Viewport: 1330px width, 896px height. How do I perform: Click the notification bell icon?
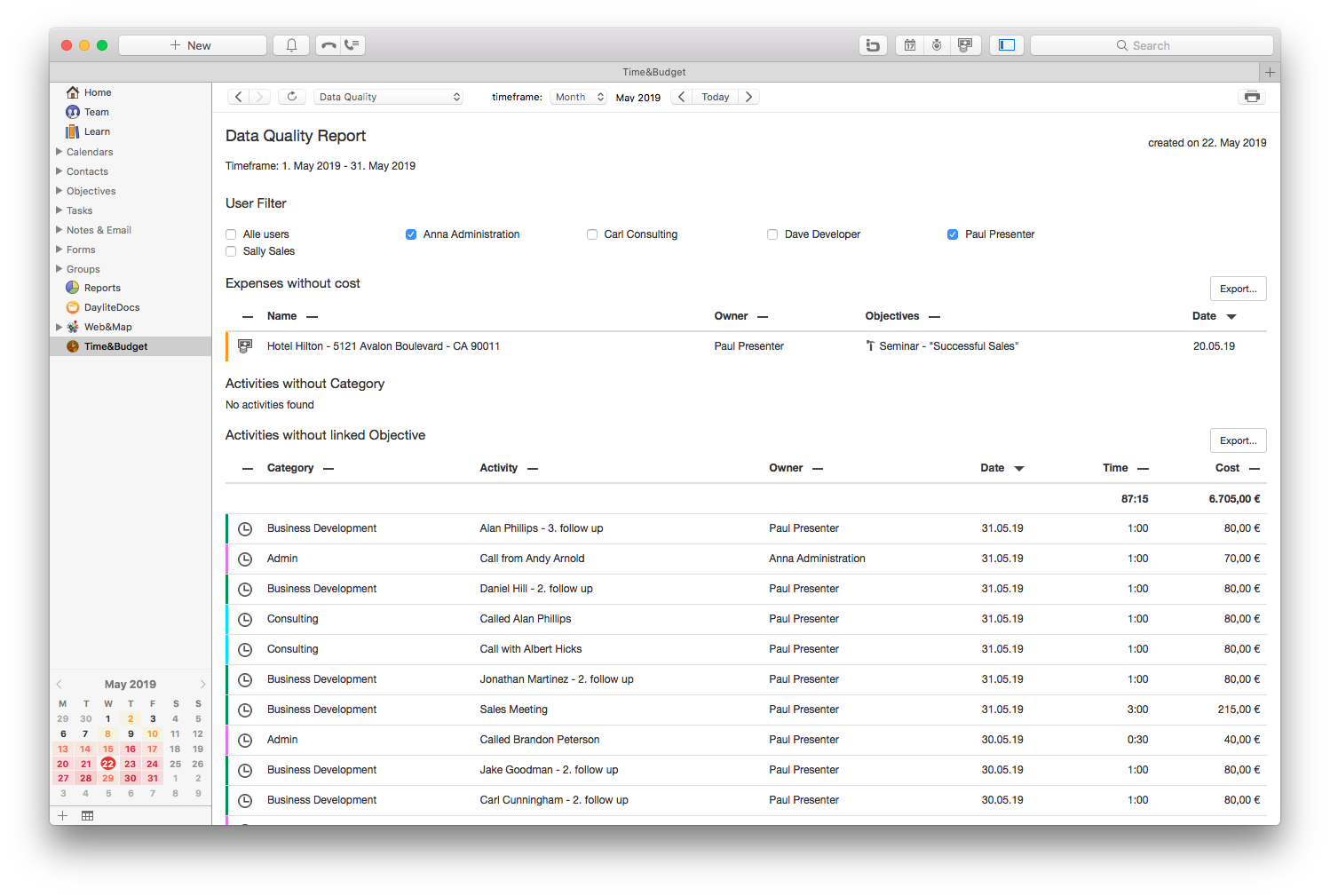(x=291, y=45)
